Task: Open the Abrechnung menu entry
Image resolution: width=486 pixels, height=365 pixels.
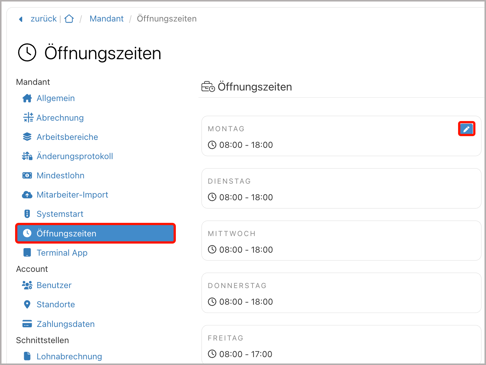Action: click(60, 118)
